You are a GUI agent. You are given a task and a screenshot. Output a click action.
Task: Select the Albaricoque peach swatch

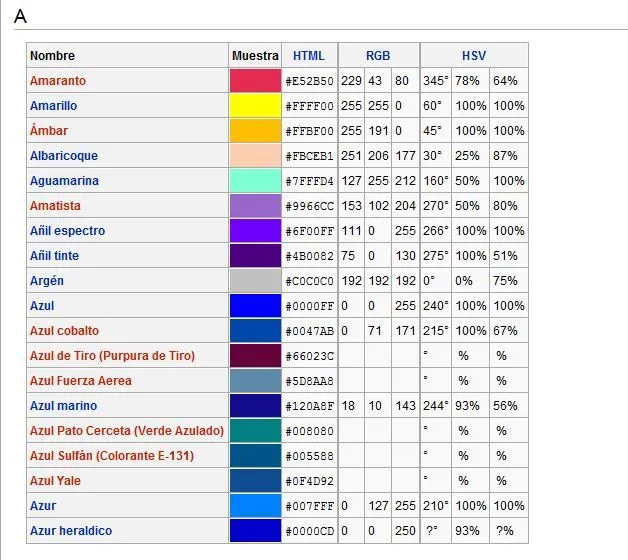[255, 156]
